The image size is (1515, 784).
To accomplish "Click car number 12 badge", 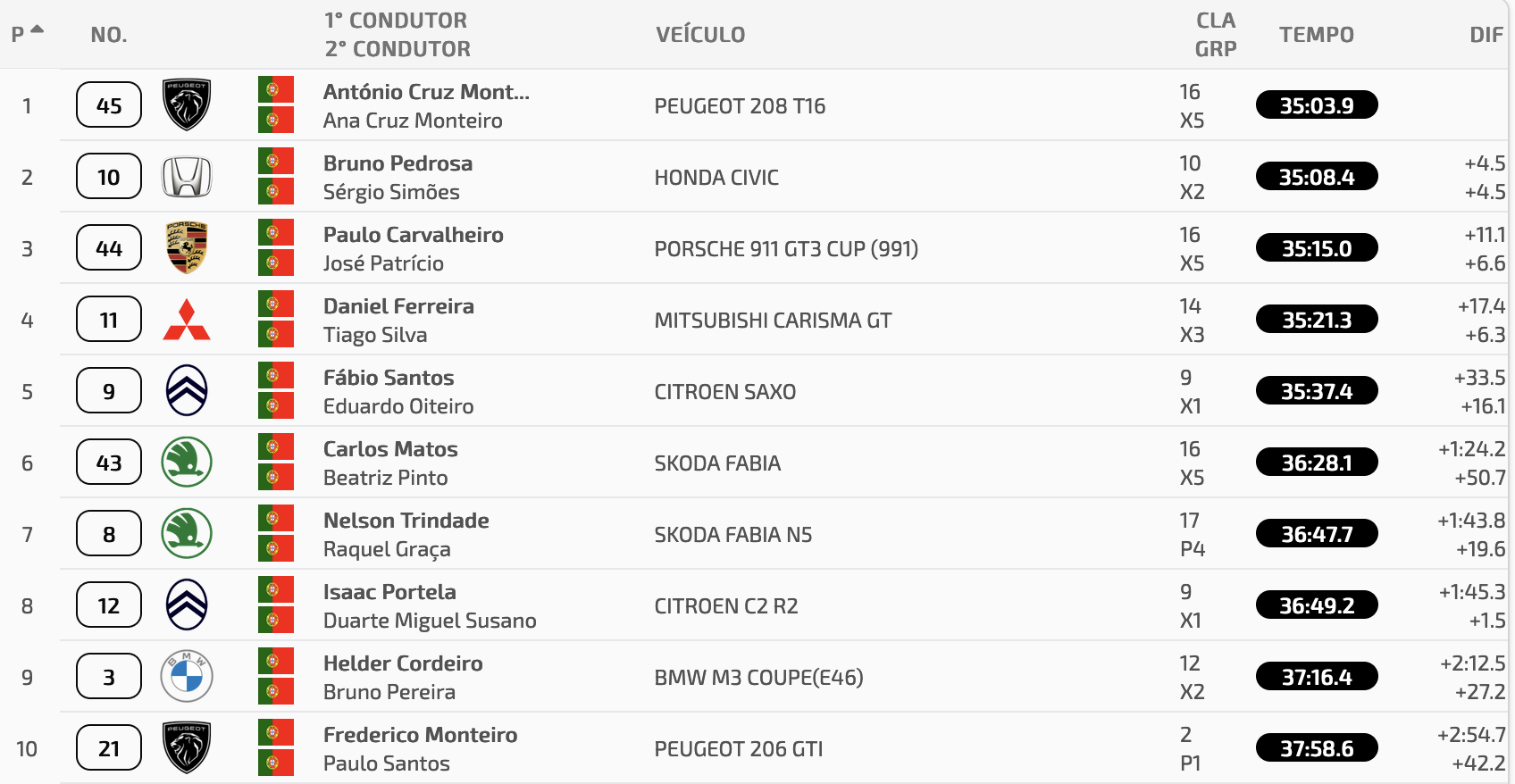I will point(109,605).
